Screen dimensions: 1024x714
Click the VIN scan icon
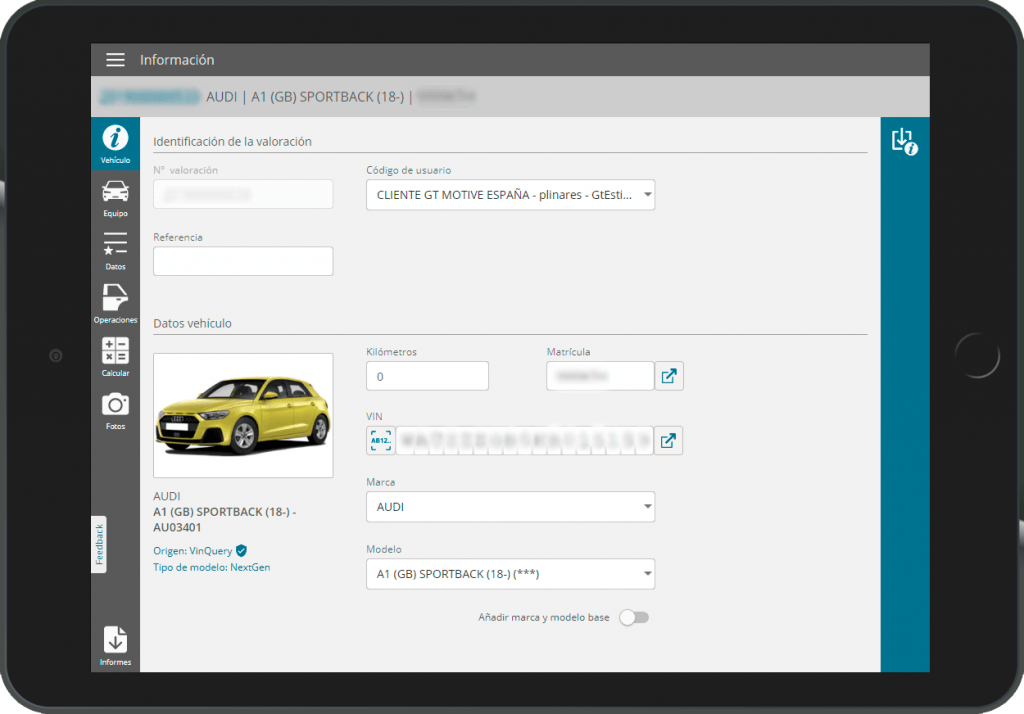pos(381,441)
